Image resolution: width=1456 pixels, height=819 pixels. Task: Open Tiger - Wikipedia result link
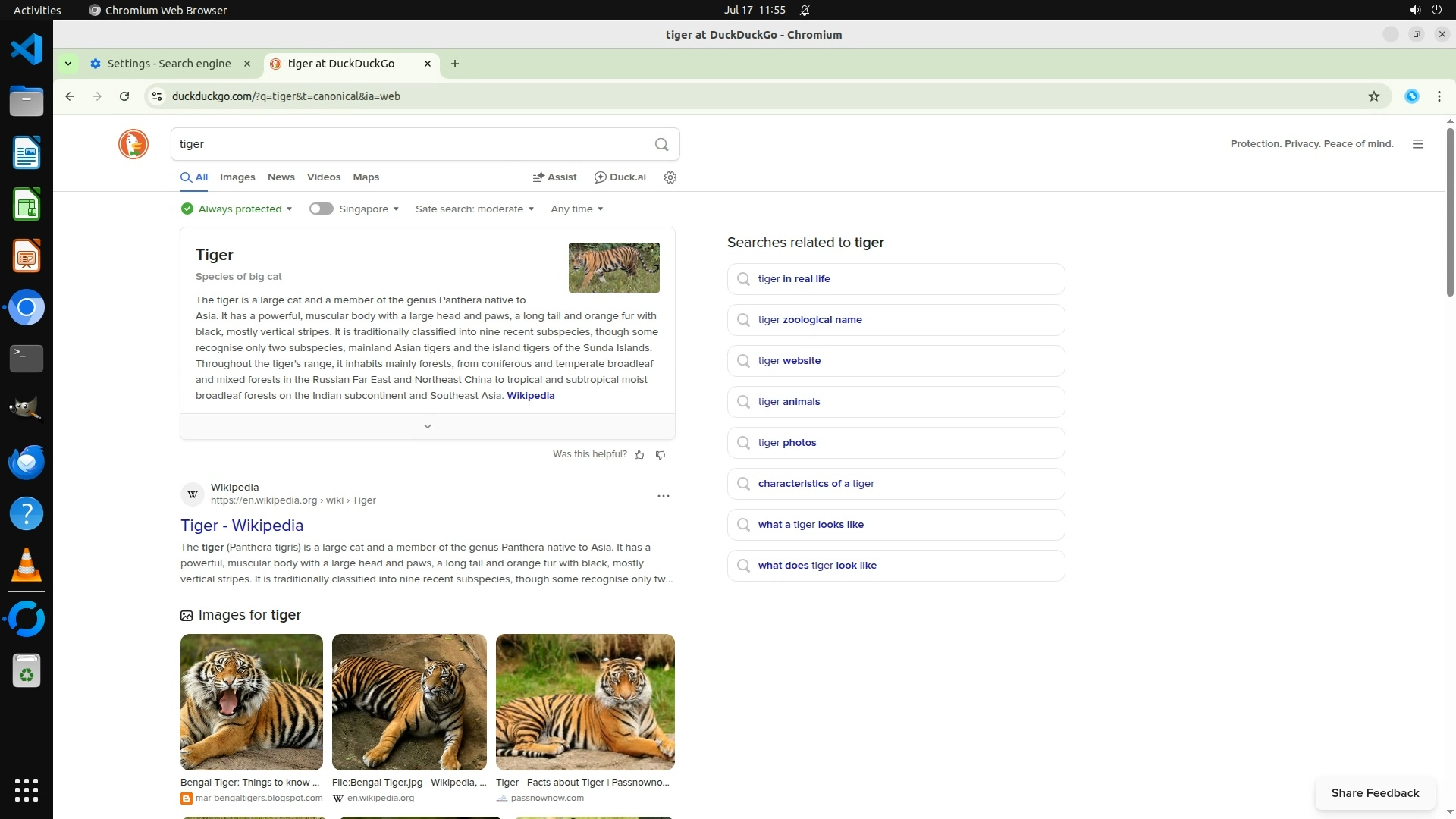tap(242, 526)
